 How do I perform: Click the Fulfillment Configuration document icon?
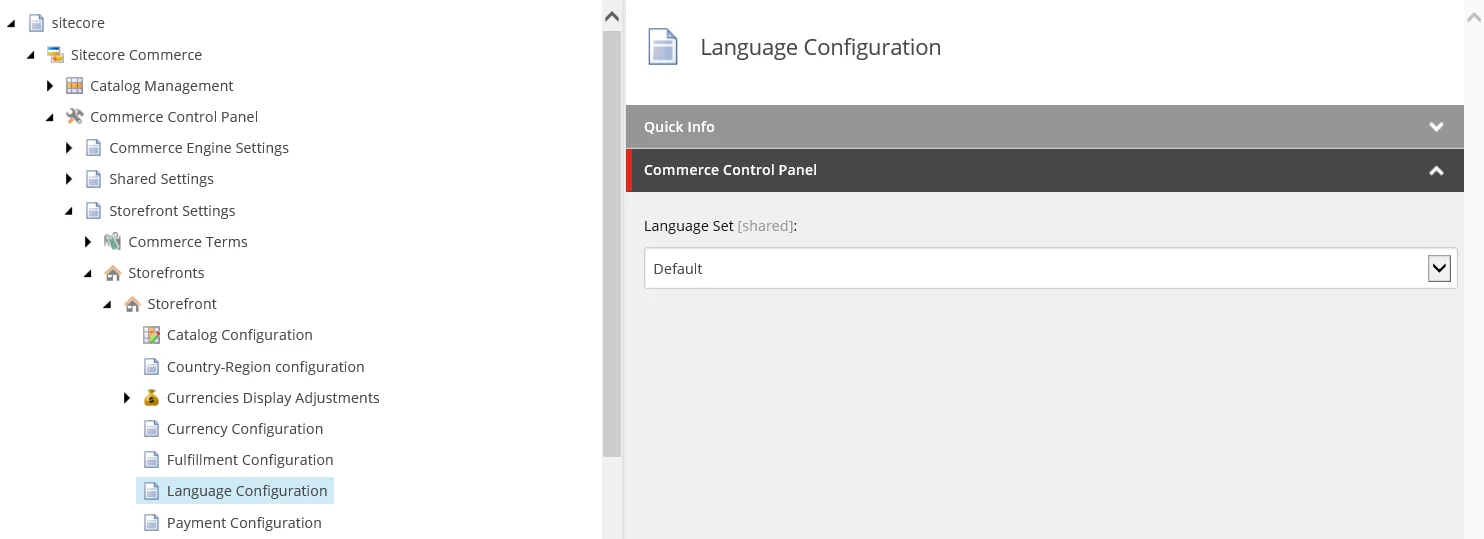[151, 460]
